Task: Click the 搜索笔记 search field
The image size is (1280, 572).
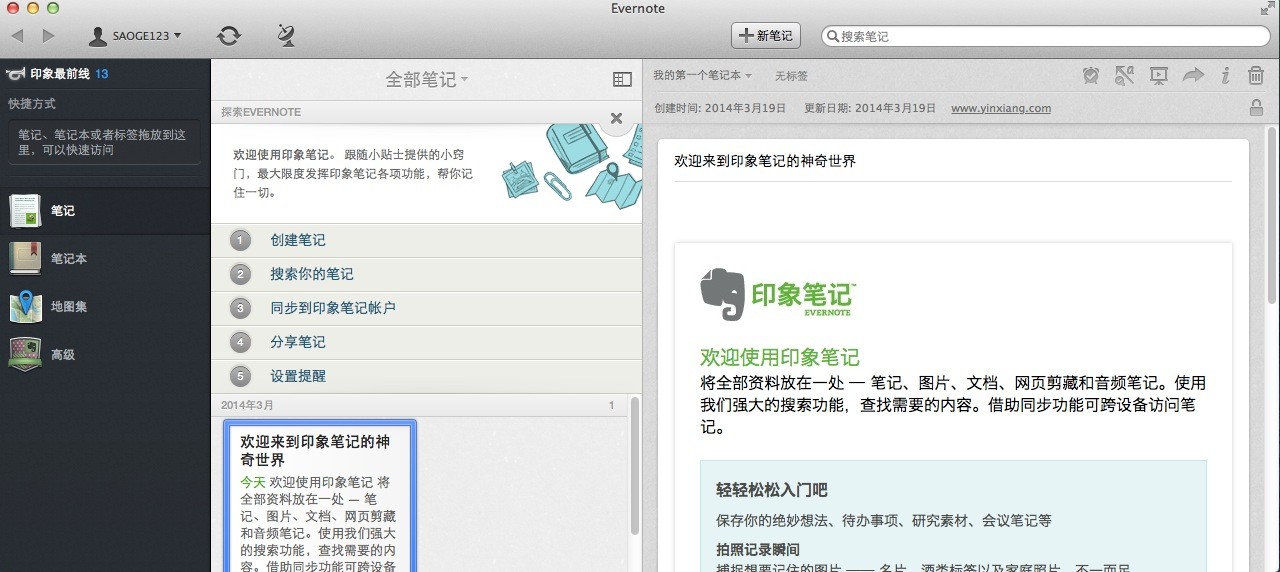Action: (1044, 36)
